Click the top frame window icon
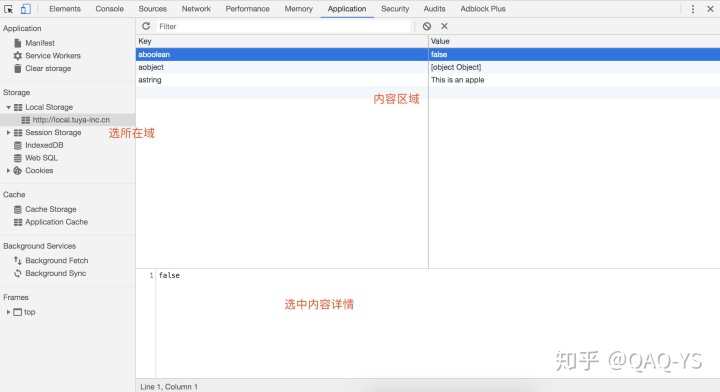The width and height of the screenshot is (720, 392). [x=17, y=312]
